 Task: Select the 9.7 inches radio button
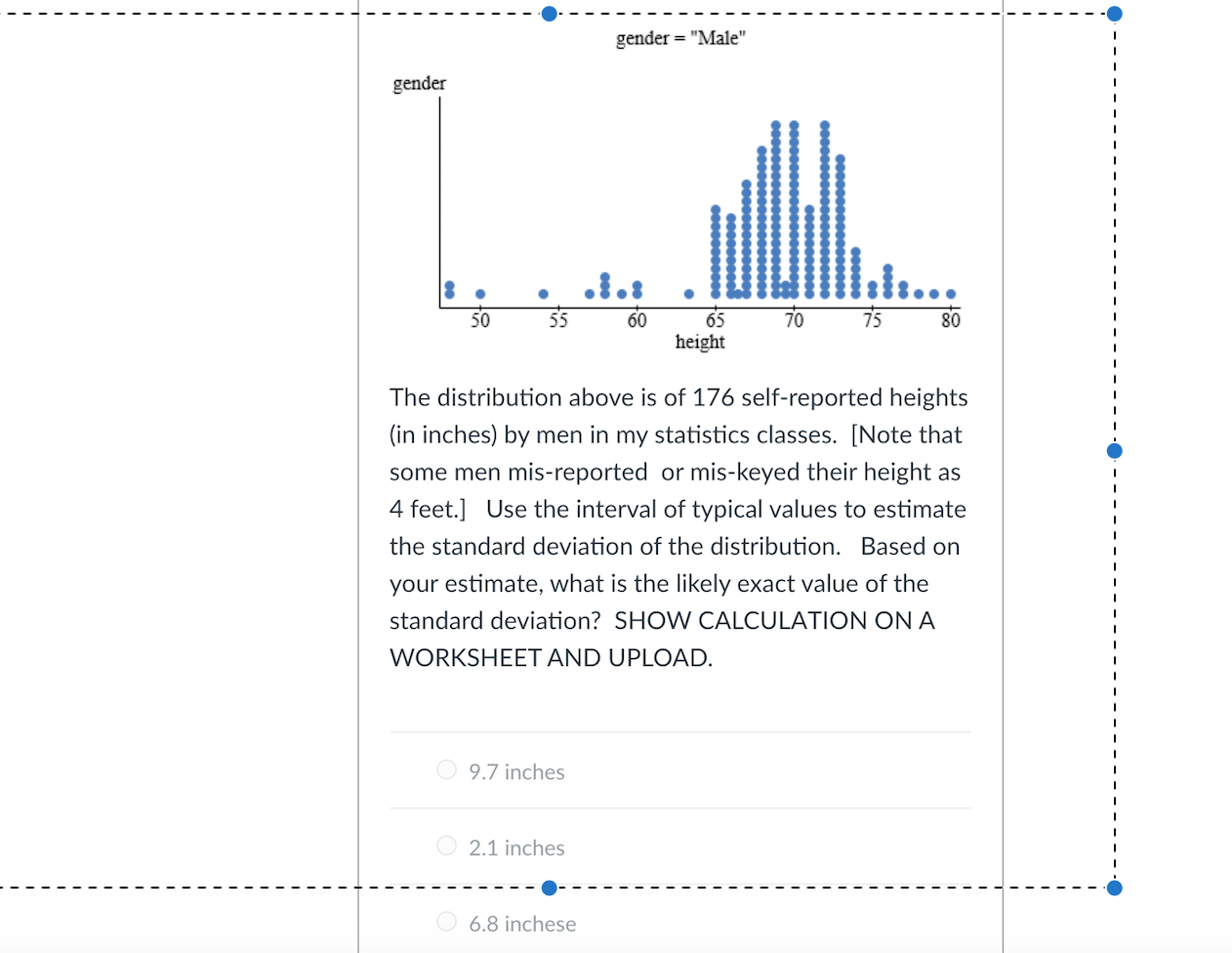446,770
